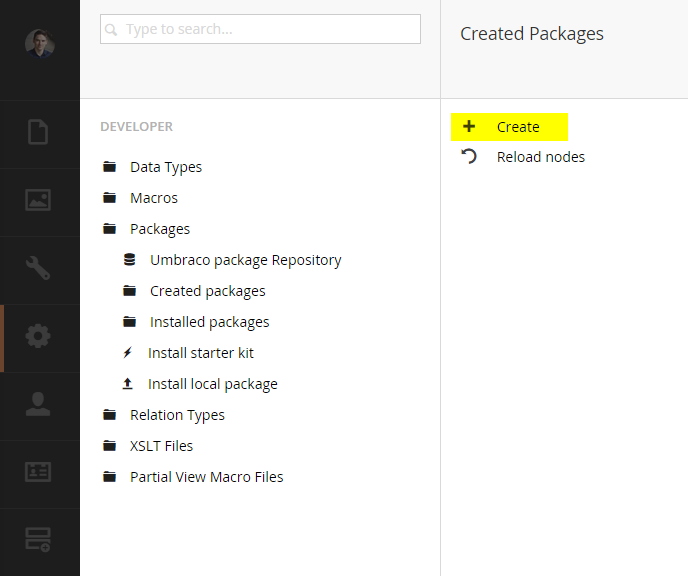Viewport: 688px width, 576px height.
Task: Open Installed packages folder
Action: point(209,322)
